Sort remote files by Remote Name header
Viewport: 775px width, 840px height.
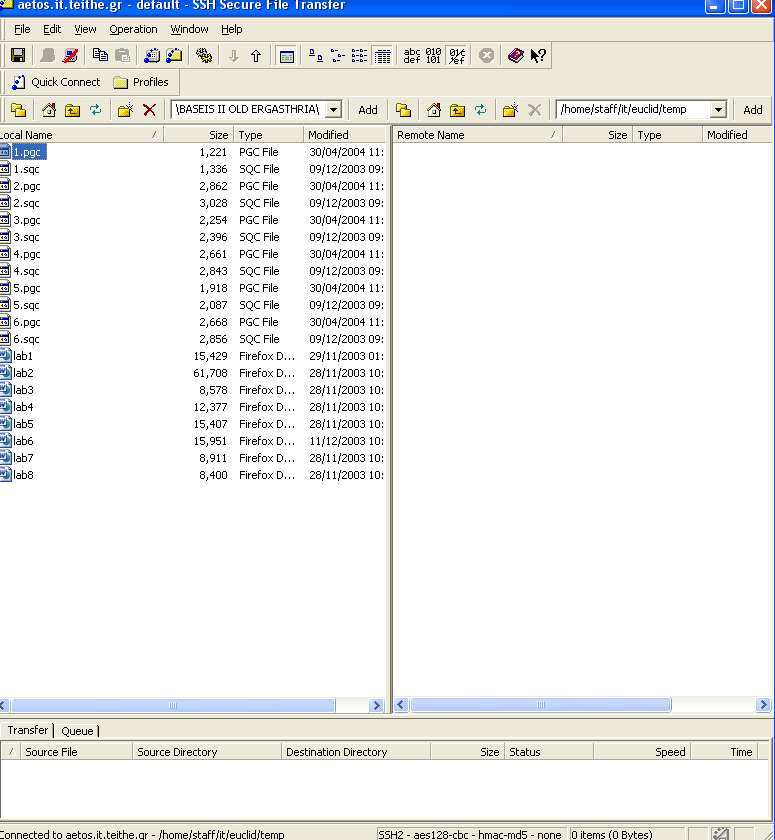tap(477, 135)
